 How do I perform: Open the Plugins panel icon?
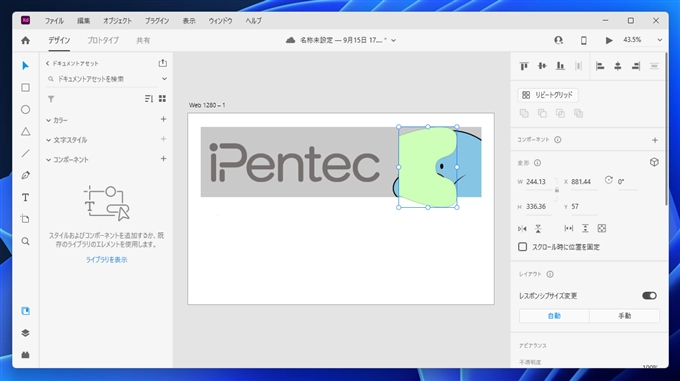click(x=26, y=355)
